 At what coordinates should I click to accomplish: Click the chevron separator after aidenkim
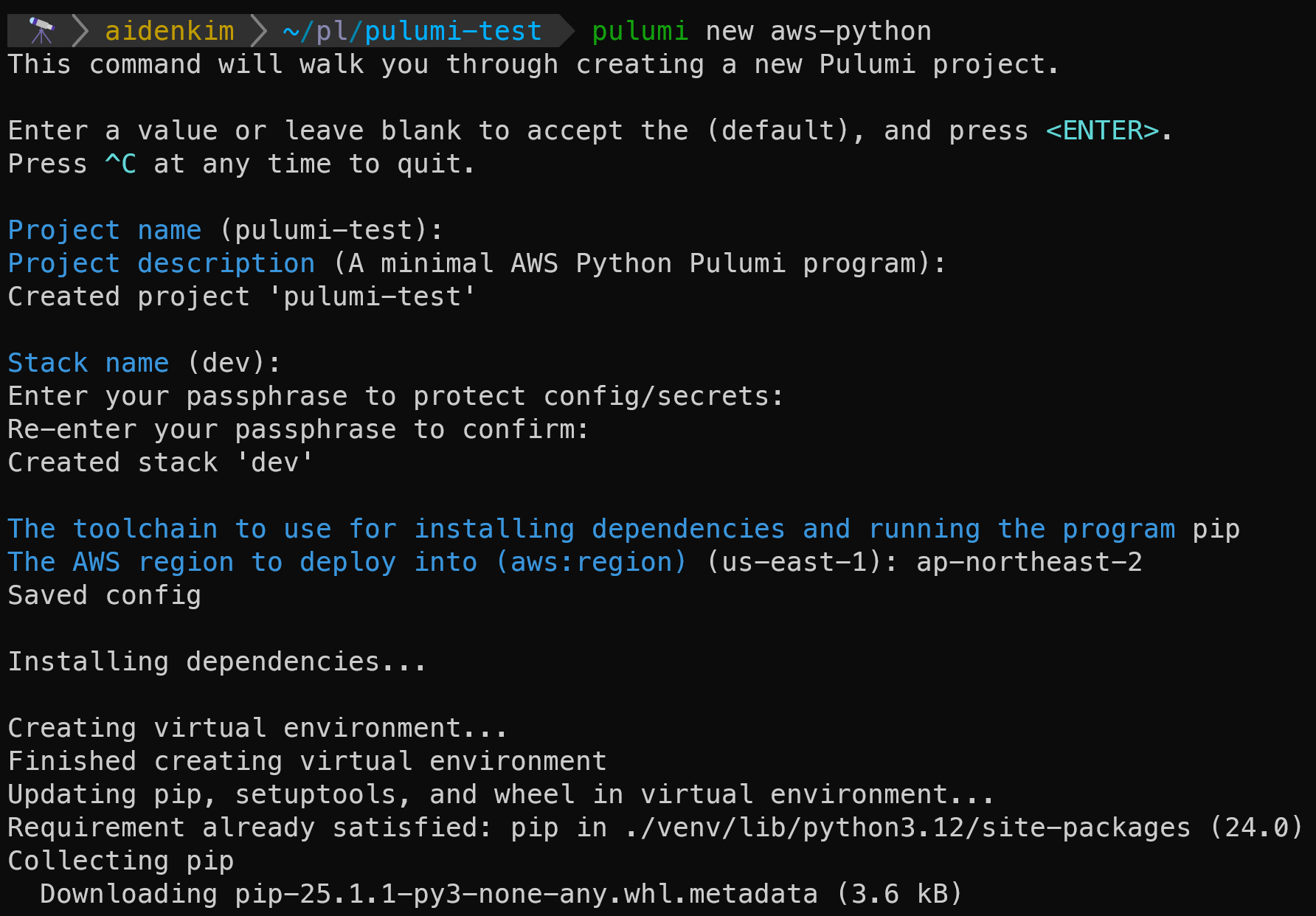[x=258, y=31]
